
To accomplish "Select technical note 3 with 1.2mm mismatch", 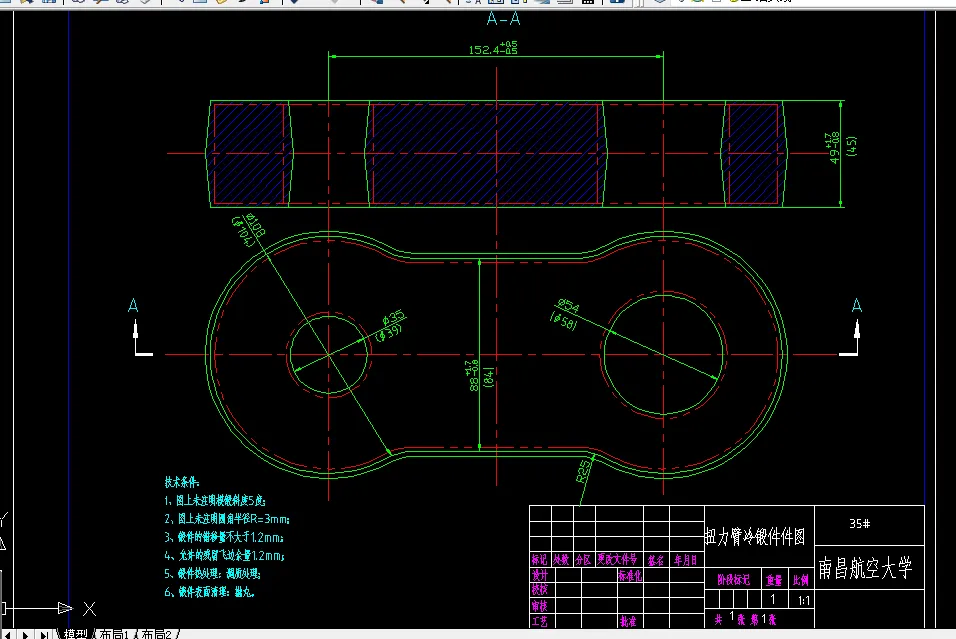I will click(224, 537).
